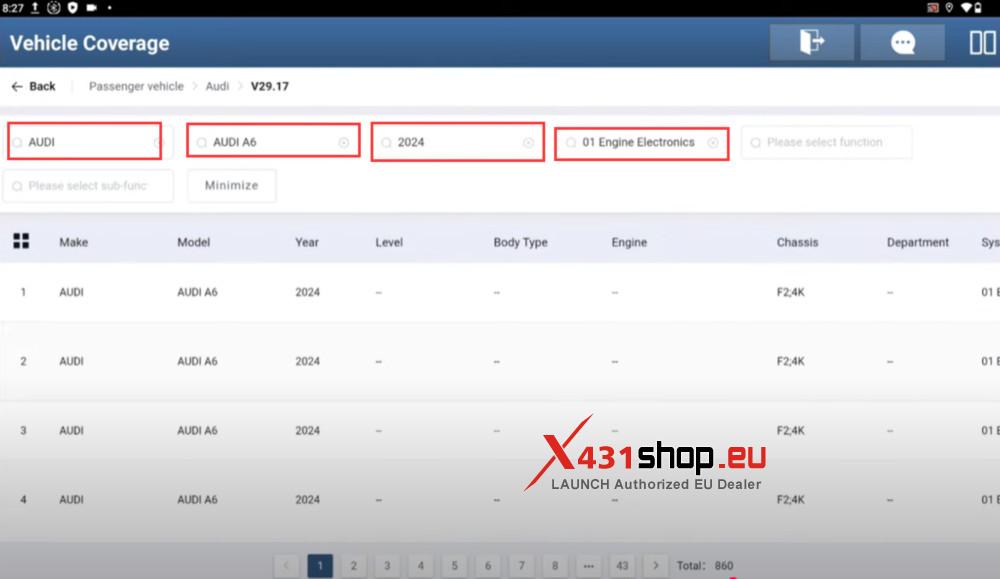
Task: Expand the ellipsis in pagination
Action: click(589, 564)
